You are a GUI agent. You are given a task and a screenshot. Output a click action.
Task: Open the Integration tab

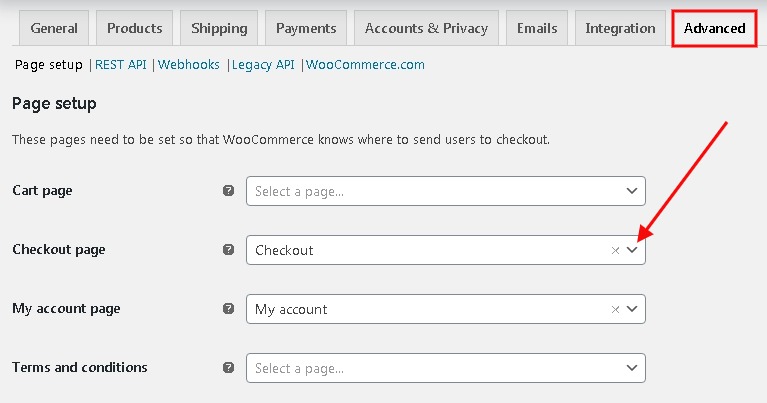pos(620,28)
